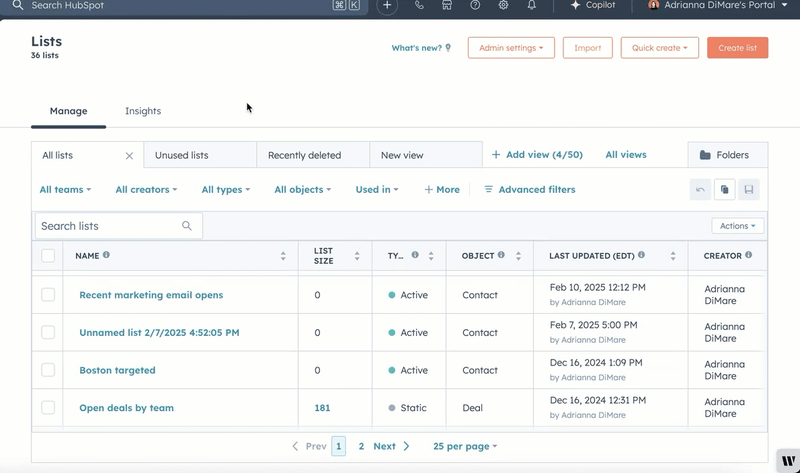The height and width of the screenshot is (473, 800).
Task: Click the Type column info icon
Action: (x=415, y=255)
